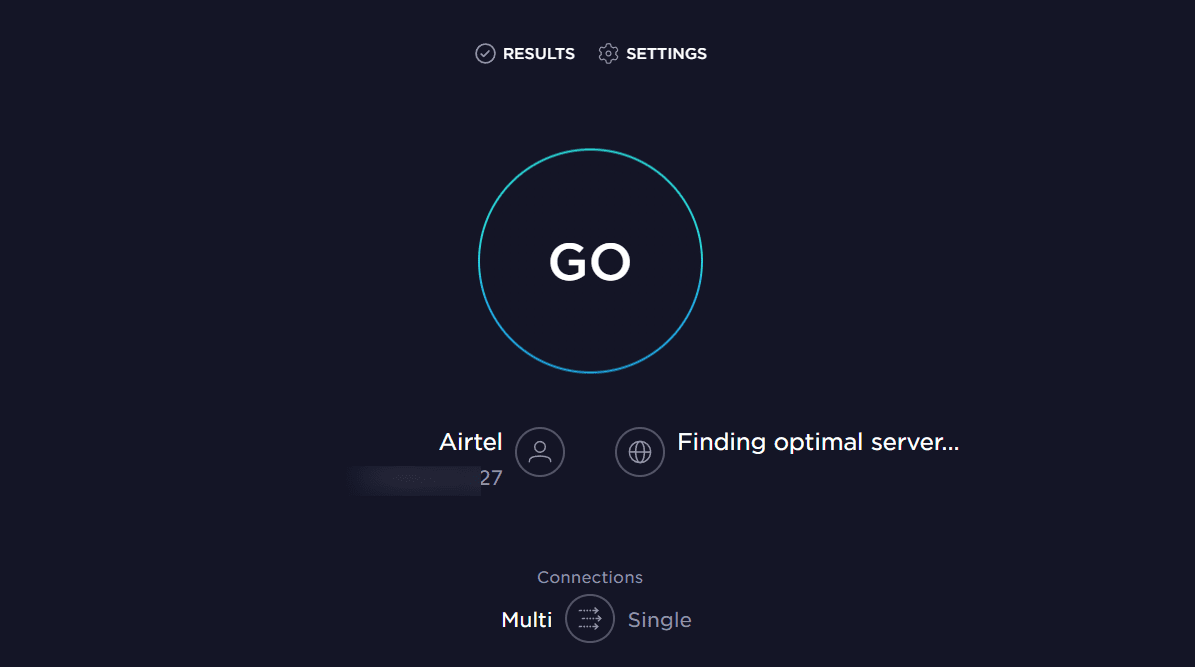Open the SETTINGS tab
The width and height of the screenshot is (1195, 667).
(652, 53)
